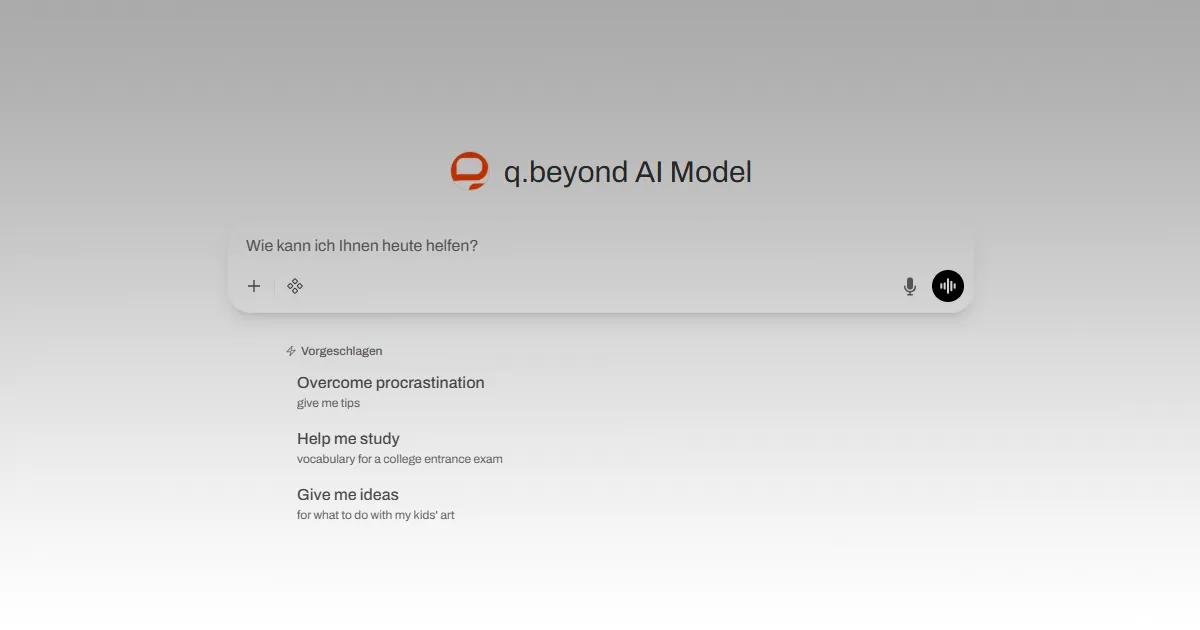This screenshot has width=1200, height=630.
Task: Open the integrations tools diamond icon
Action: [x=295, y=286]
